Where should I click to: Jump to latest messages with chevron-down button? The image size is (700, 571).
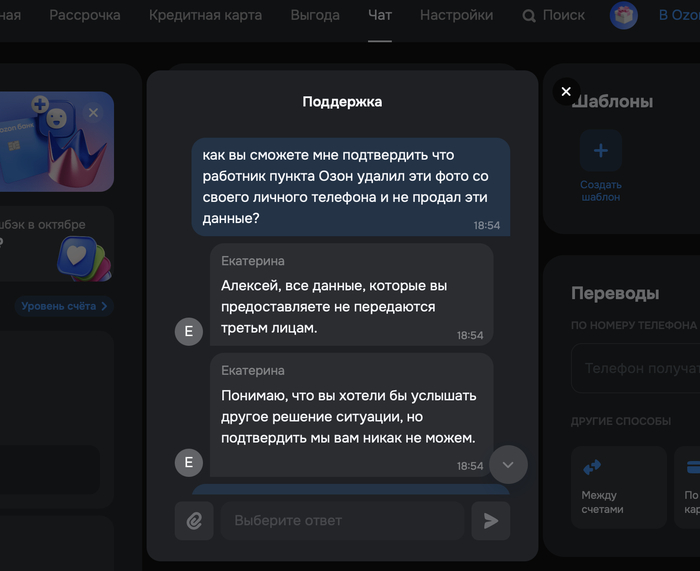pos(508,464)
